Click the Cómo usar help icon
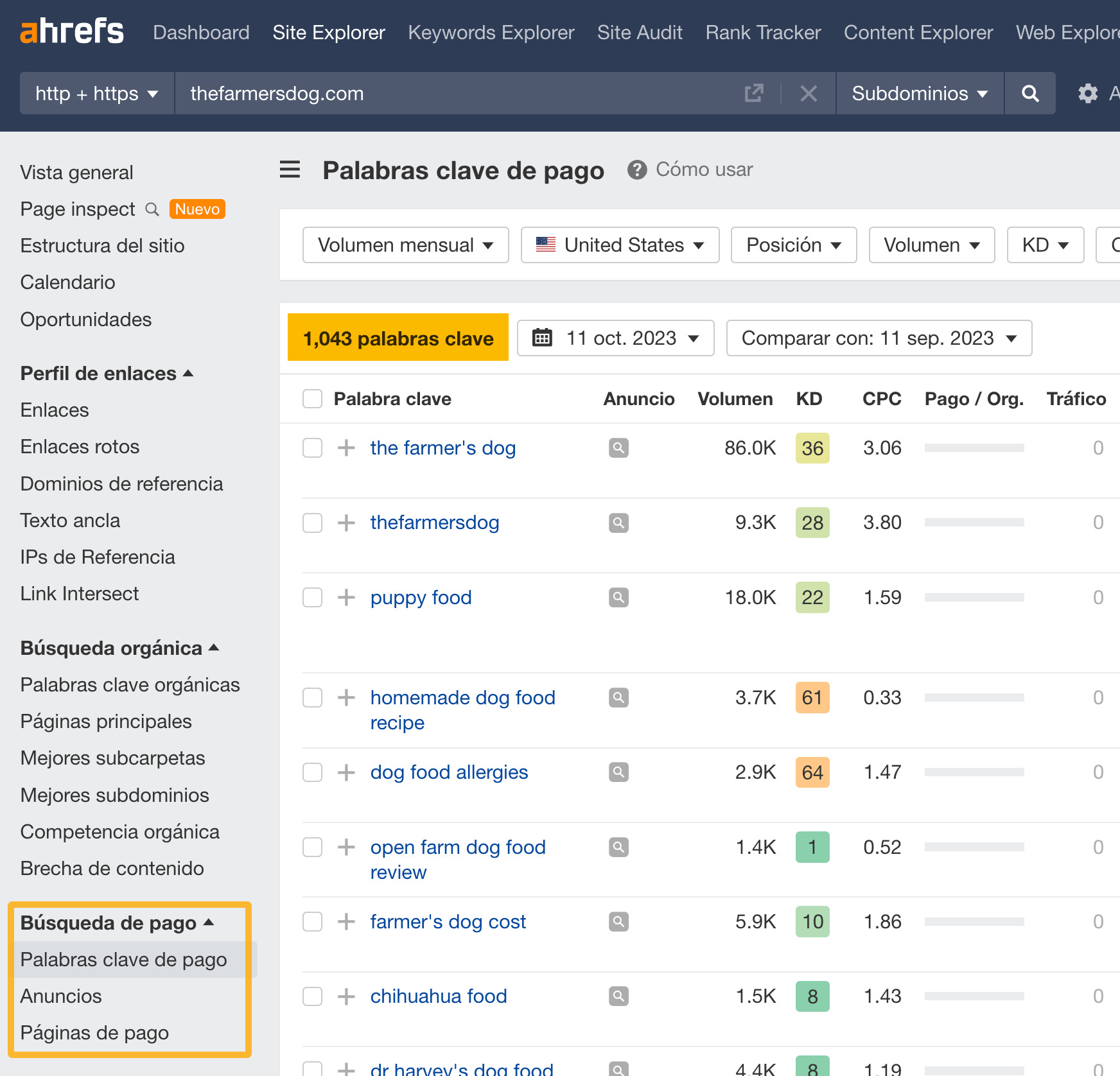 click(636, 169)
